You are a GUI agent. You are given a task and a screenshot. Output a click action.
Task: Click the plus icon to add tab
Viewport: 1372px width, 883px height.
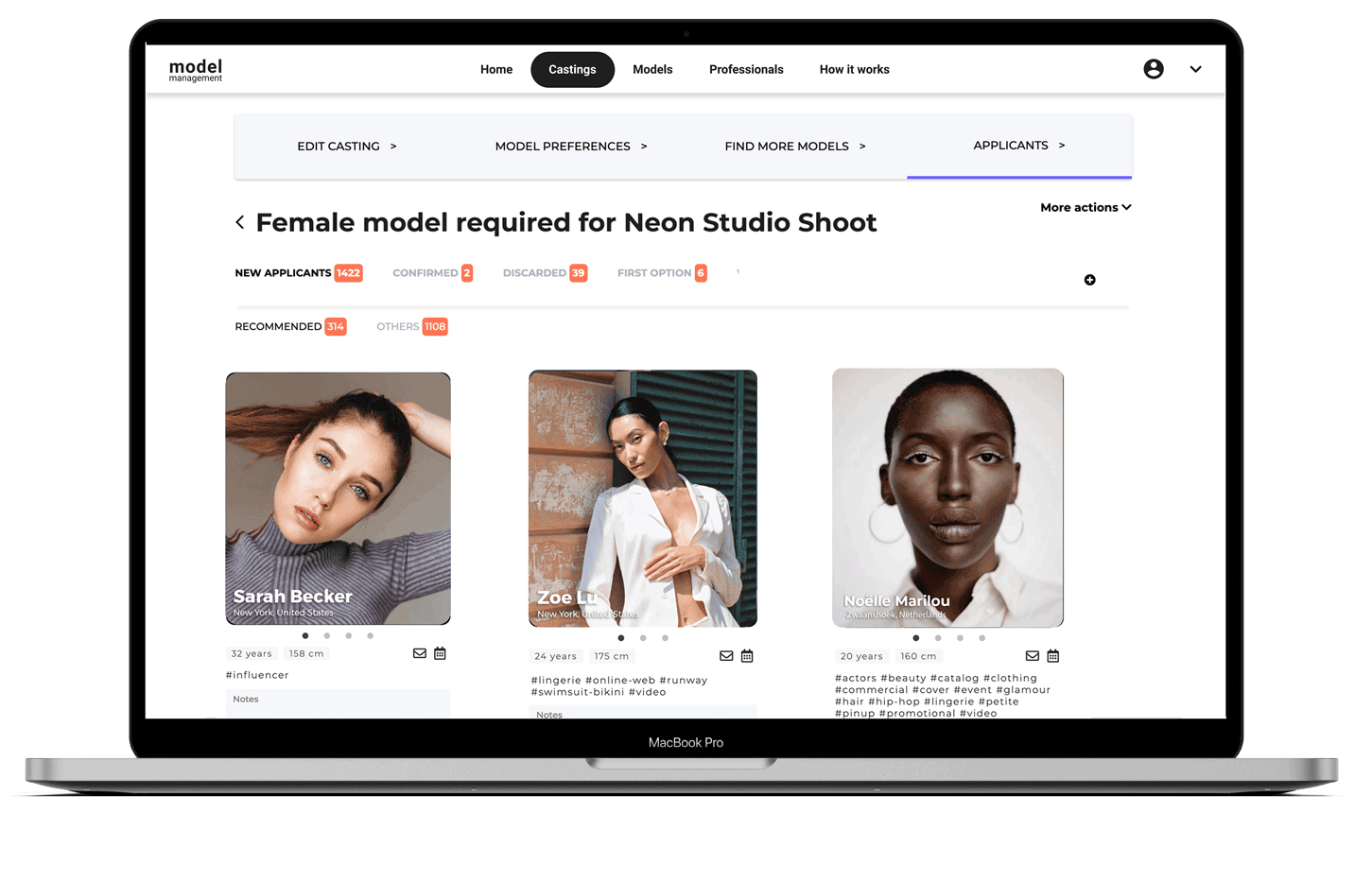click(1090, 280)
